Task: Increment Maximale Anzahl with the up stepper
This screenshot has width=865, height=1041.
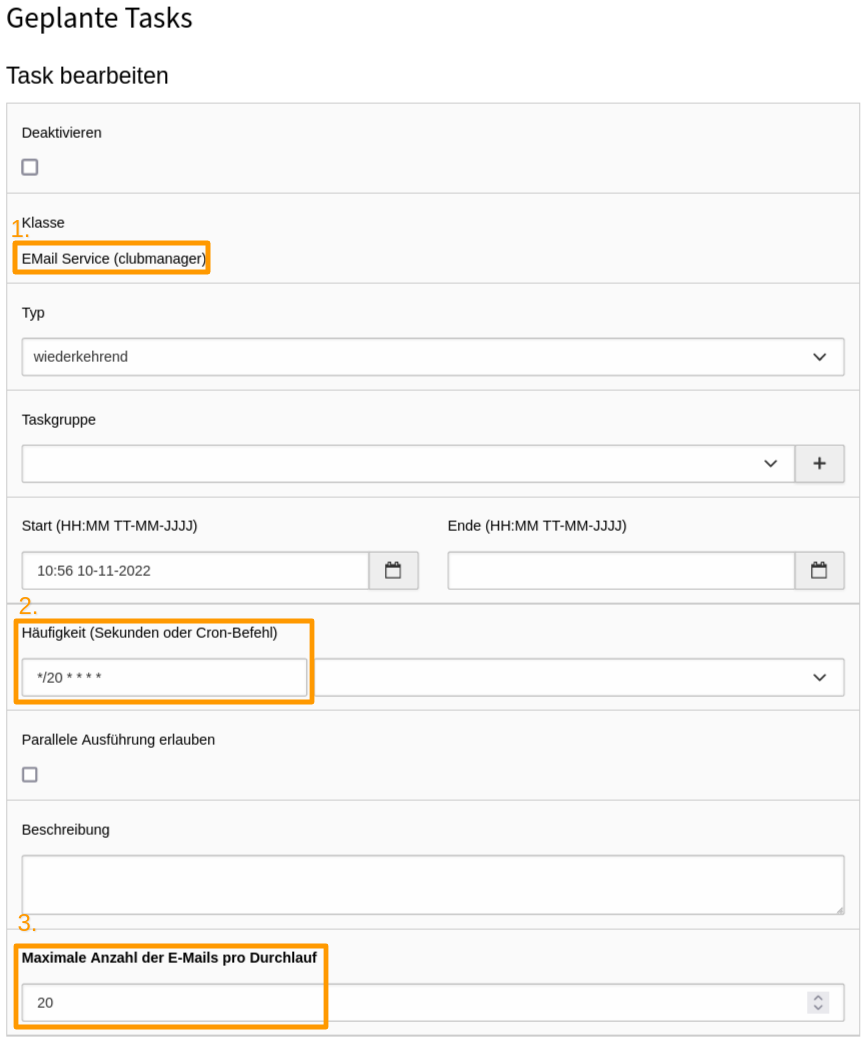Action: point(817,998)
